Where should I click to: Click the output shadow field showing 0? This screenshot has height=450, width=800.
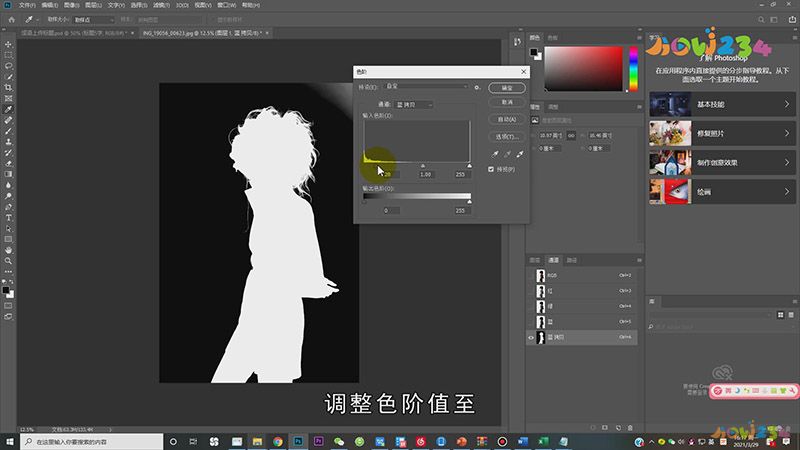390,210
